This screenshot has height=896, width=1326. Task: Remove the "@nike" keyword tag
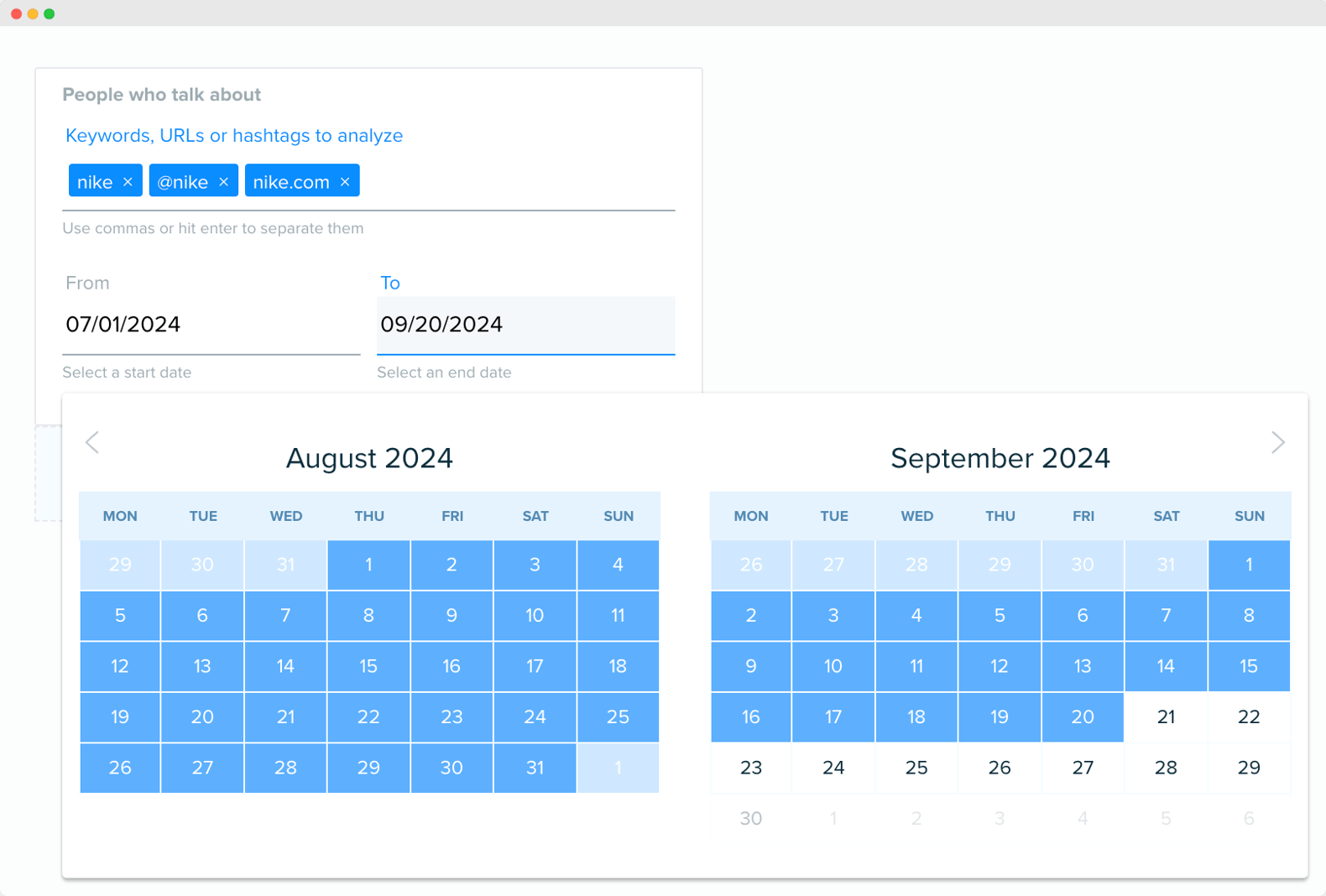[224, 181]
